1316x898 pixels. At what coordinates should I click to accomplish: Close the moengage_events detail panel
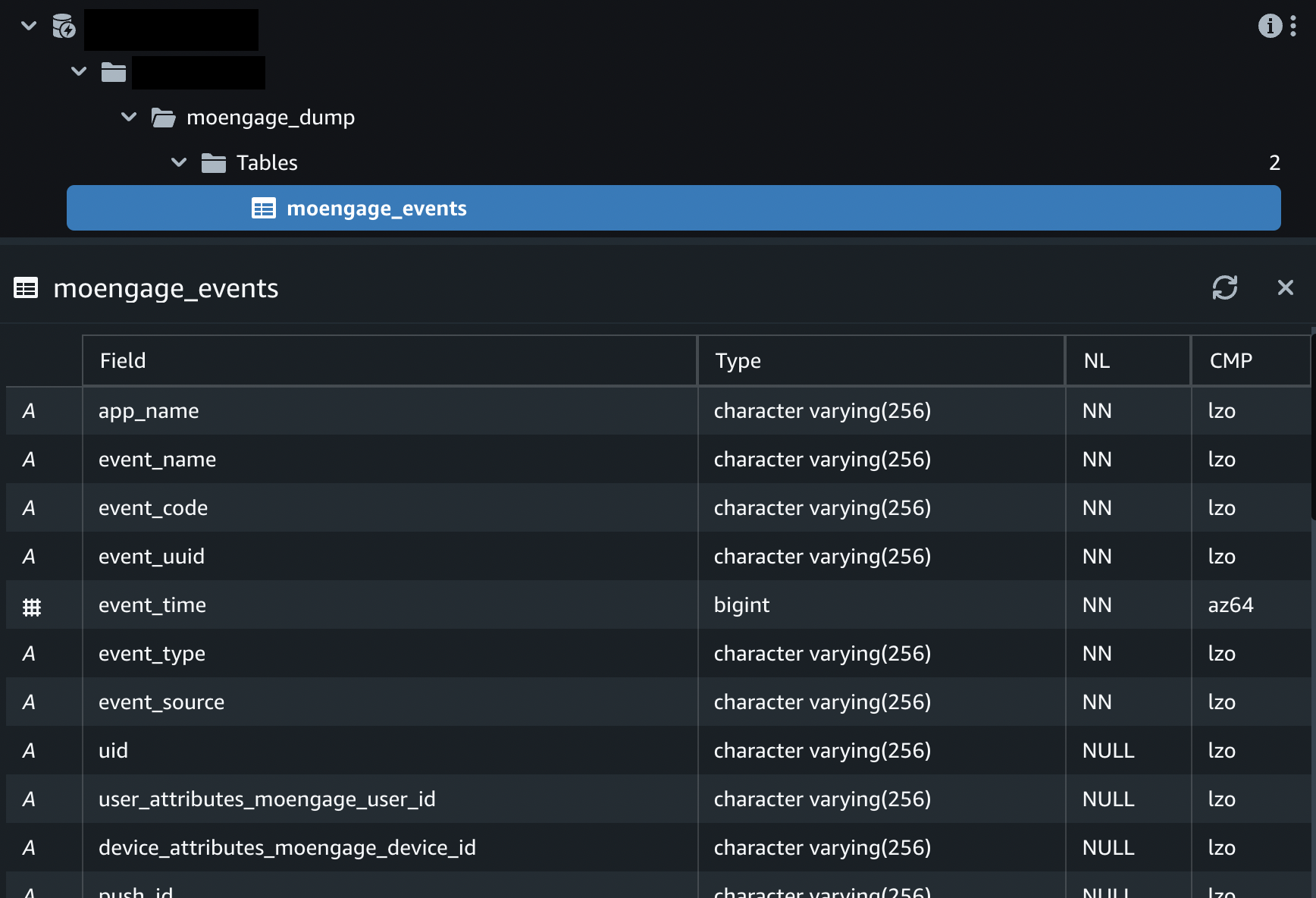(1286, 287)
